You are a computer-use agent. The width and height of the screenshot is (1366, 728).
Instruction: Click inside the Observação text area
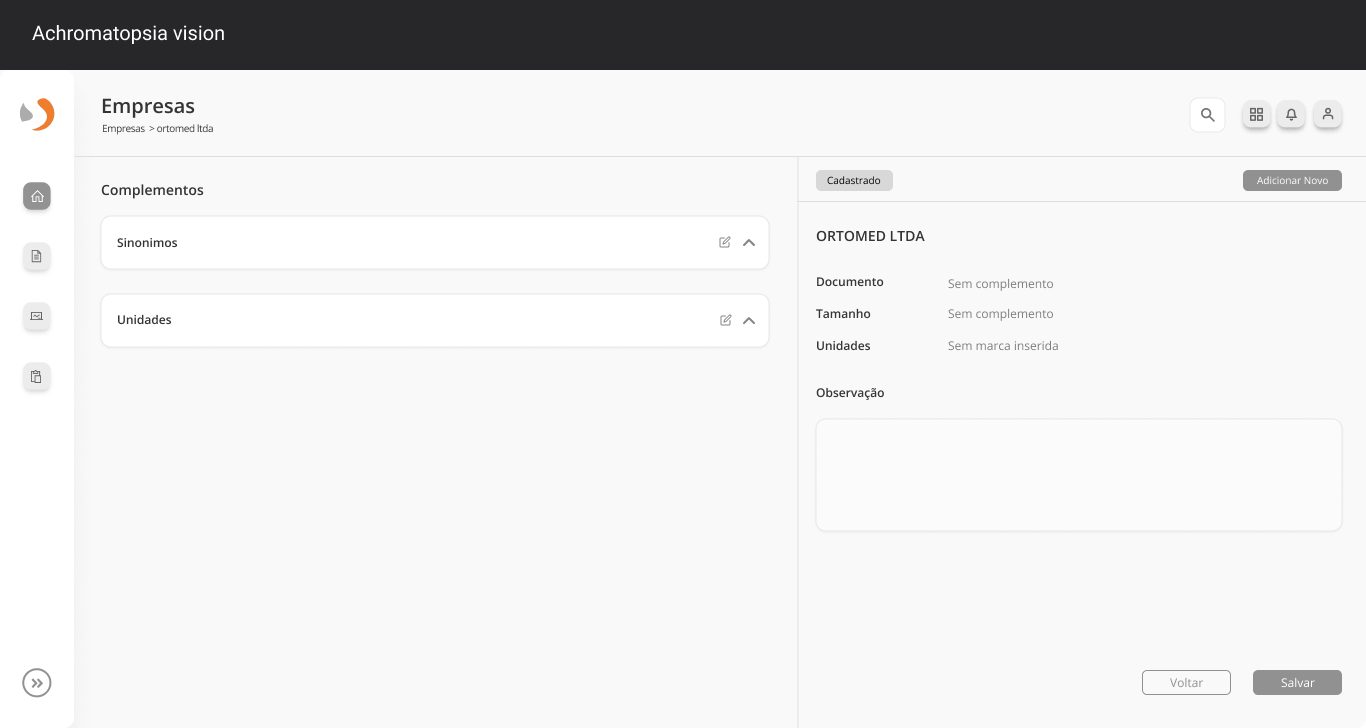[1079, 475]
